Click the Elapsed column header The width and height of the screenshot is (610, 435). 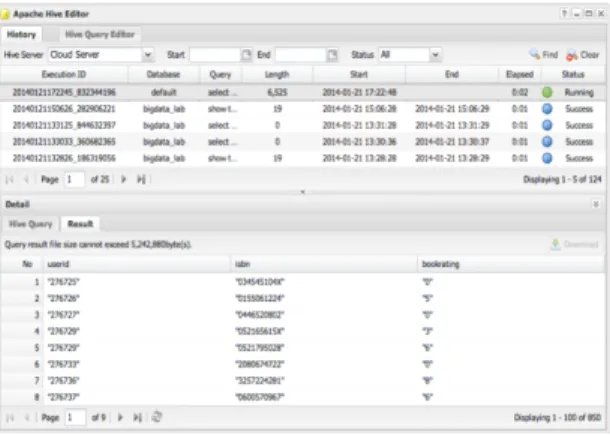pyautogui.click(x=519, y=74)
